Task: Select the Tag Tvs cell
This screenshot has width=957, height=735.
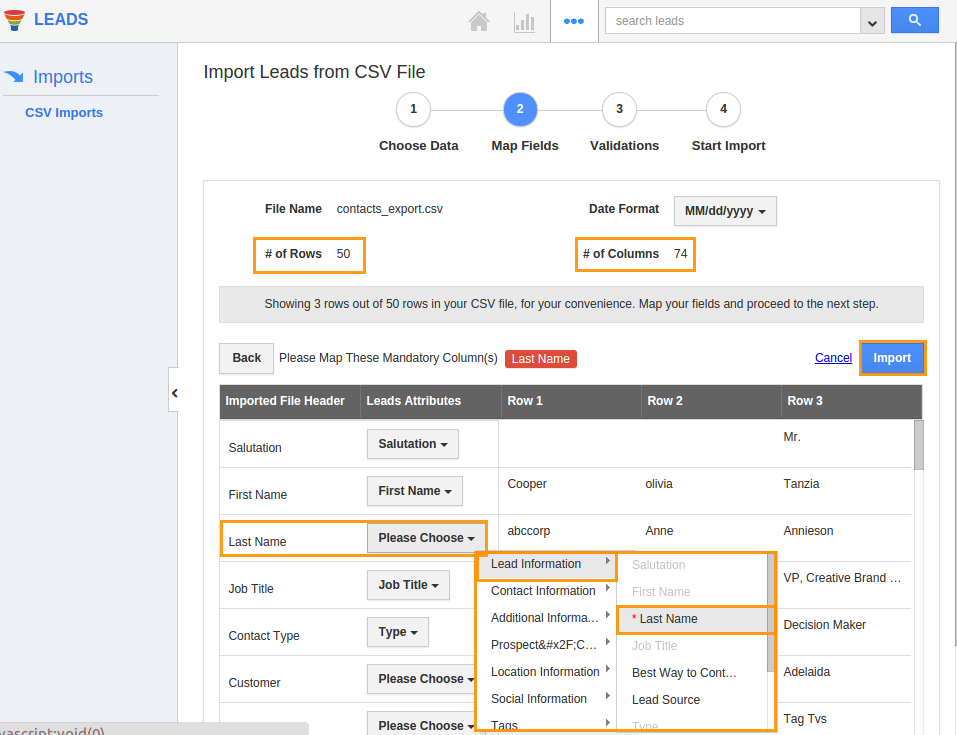Action: coord(805,719)
